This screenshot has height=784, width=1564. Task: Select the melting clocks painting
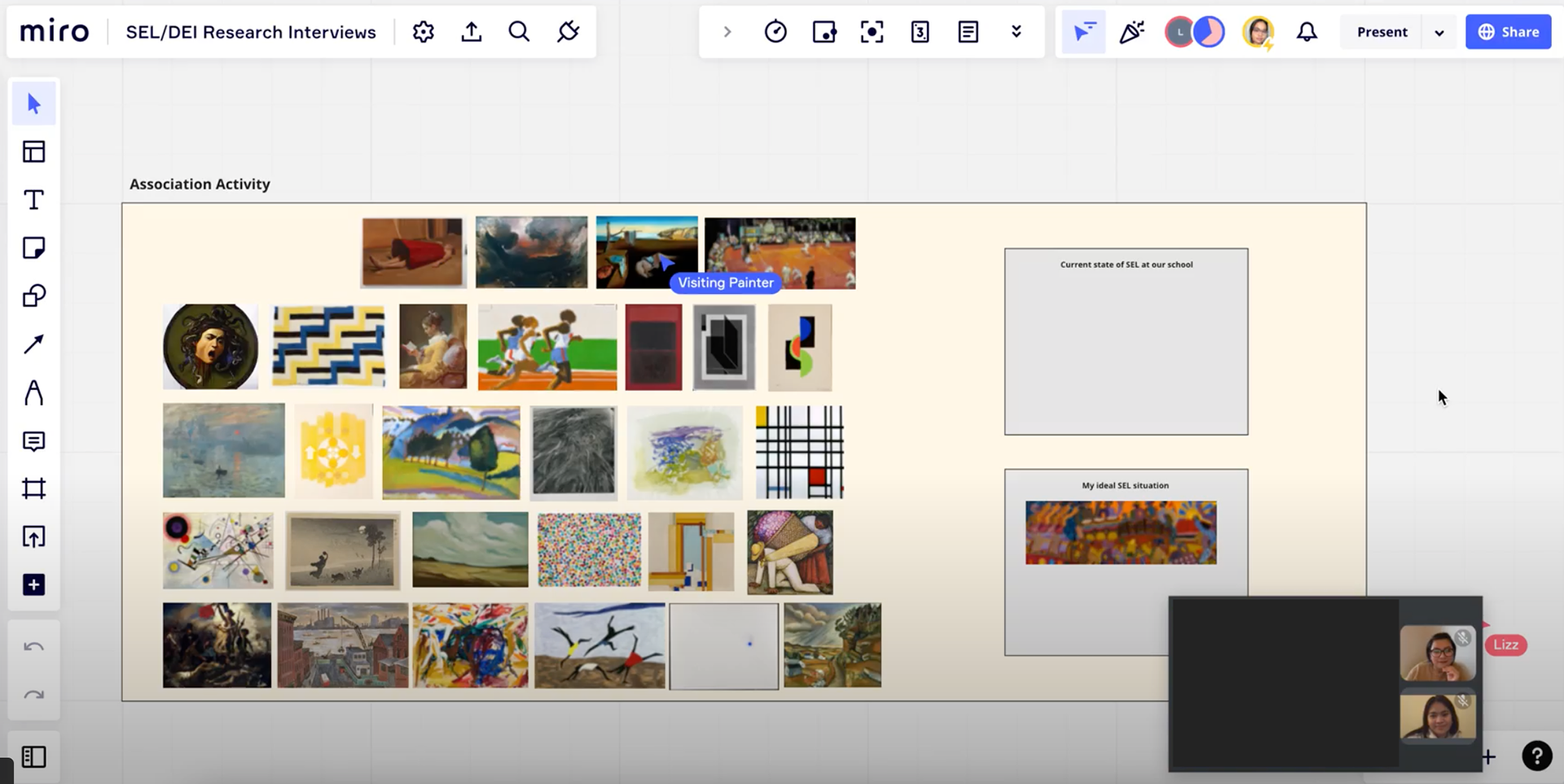click(x=647, y=252)
